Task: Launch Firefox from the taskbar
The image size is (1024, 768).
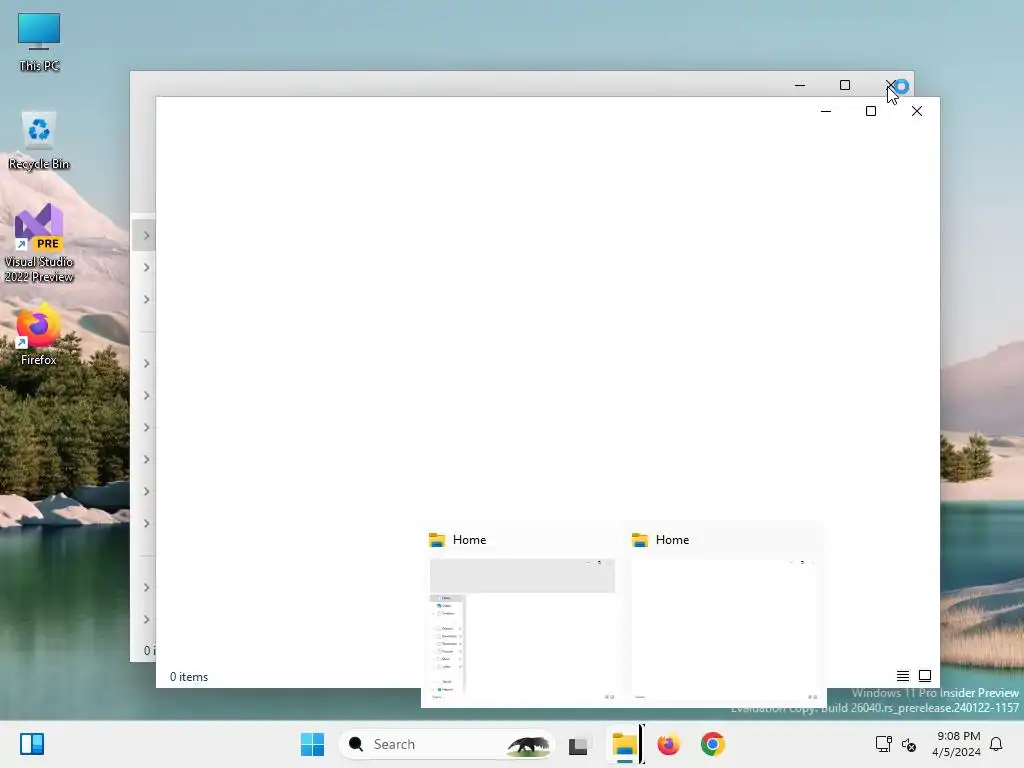Action: [668, 744]
